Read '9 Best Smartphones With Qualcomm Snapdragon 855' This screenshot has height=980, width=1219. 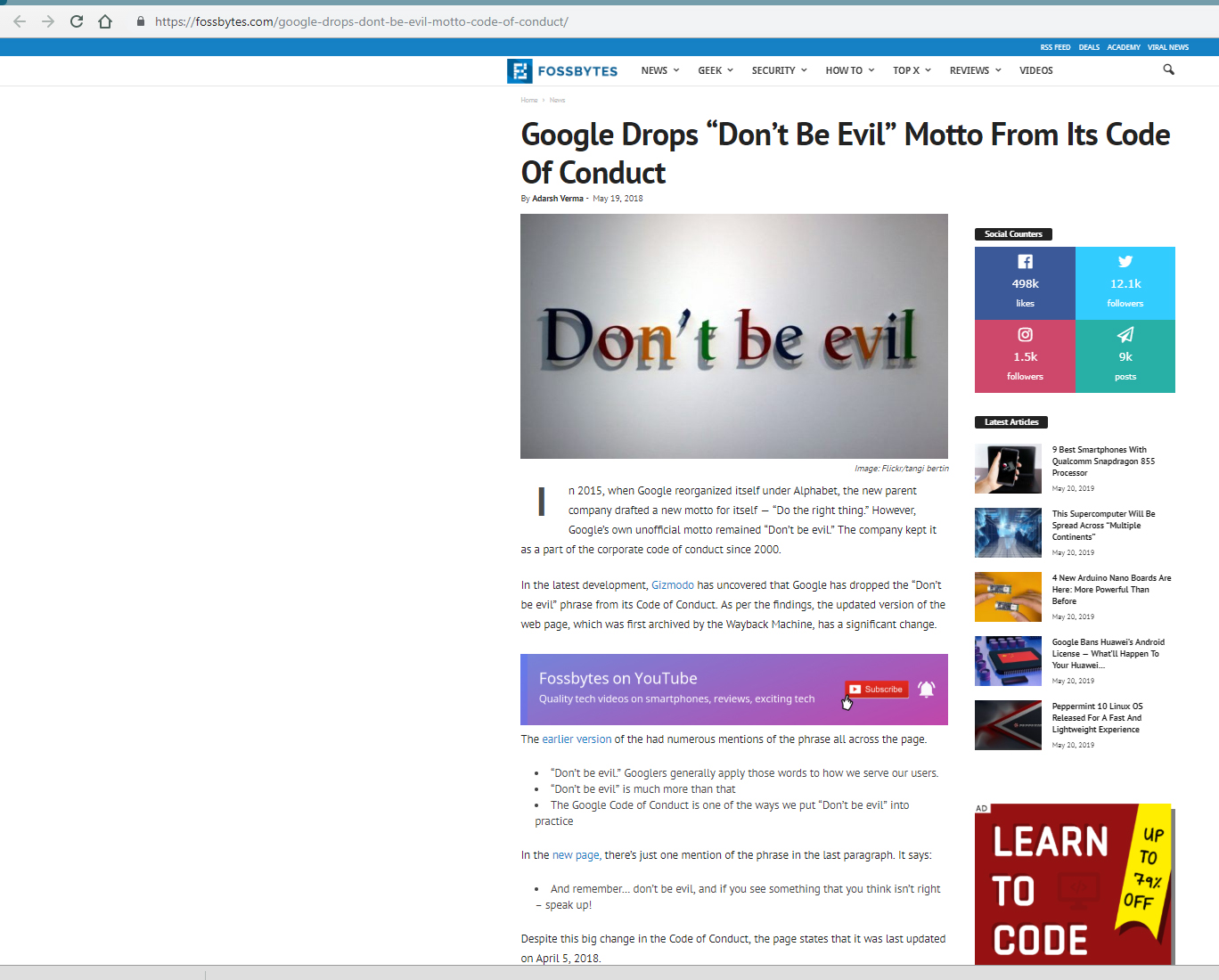1103,461
